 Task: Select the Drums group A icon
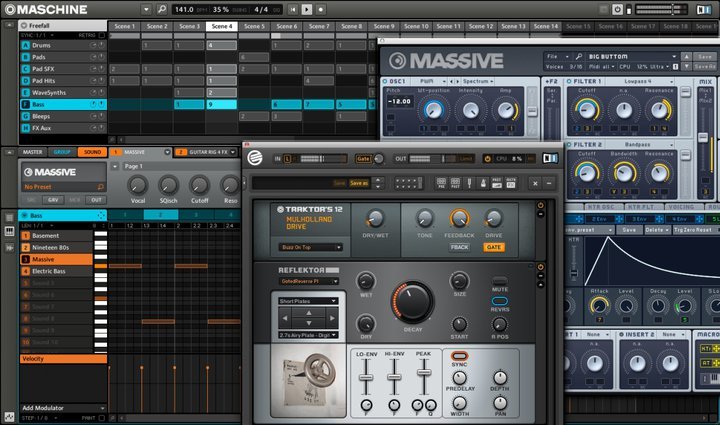(x=26, y=45)
